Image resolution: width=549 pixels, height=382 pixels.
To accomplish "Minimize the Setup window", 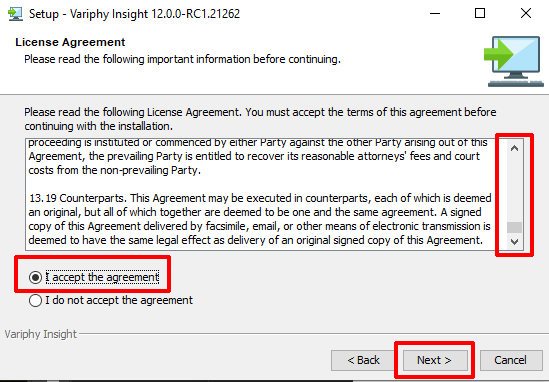I will coord(435,14).
